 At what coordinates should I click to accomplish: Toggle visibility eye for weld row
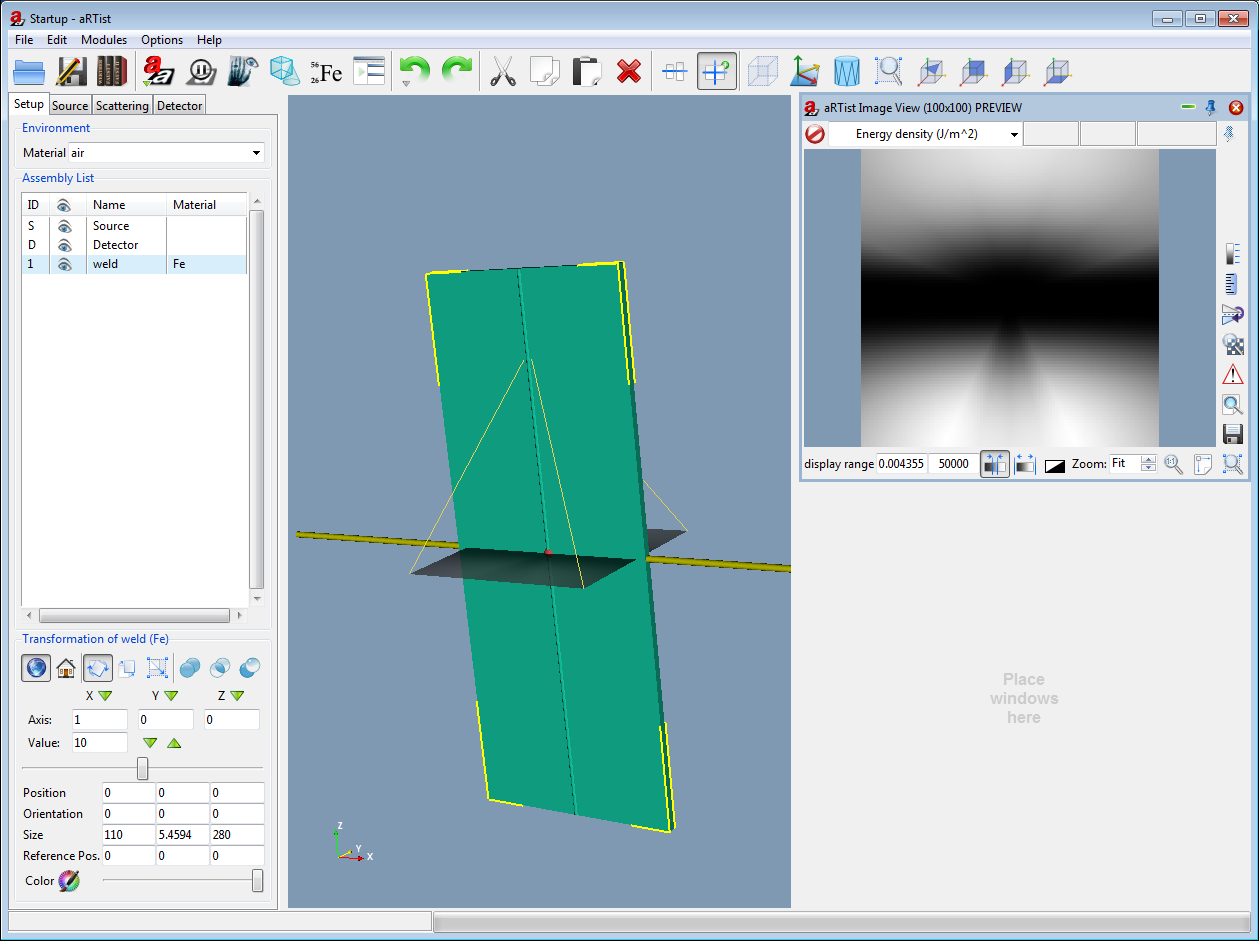66,264
